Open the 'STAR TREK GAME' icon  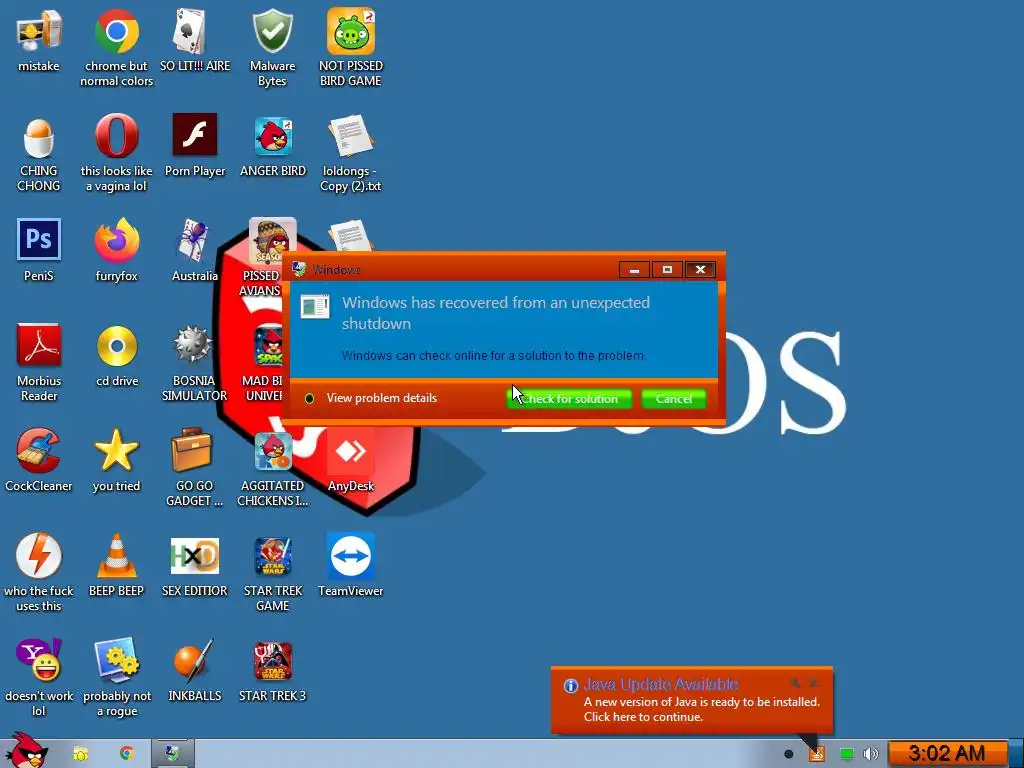click(x=273, y=556)
